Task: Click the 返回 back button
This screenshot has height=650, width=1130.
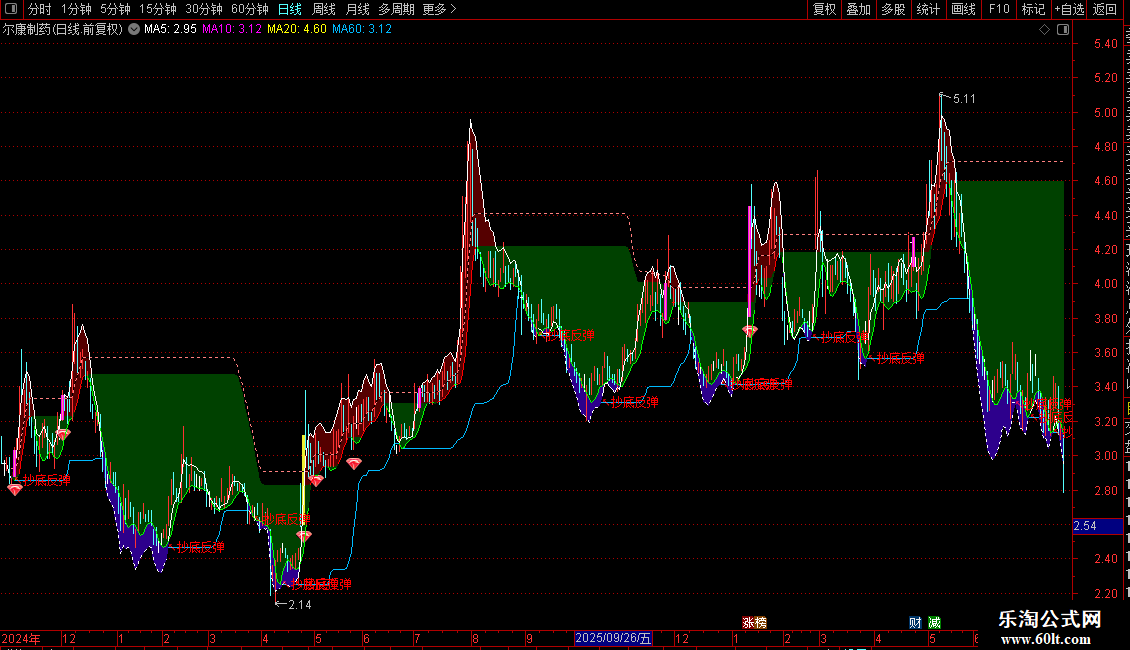Action: point(1105,9)
